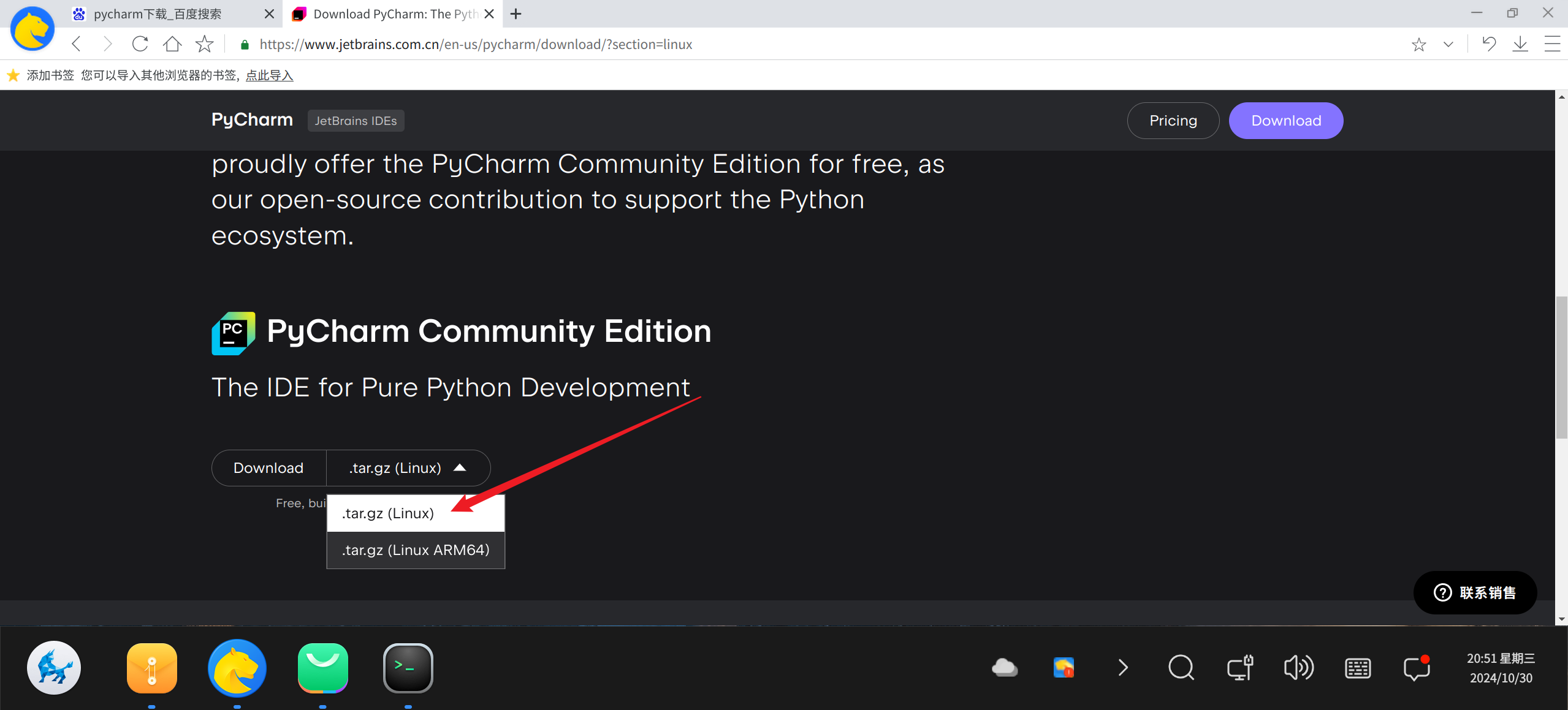Go back to previous page
This screenshot has height=710, width=1568.
click(x=77, y=44)
